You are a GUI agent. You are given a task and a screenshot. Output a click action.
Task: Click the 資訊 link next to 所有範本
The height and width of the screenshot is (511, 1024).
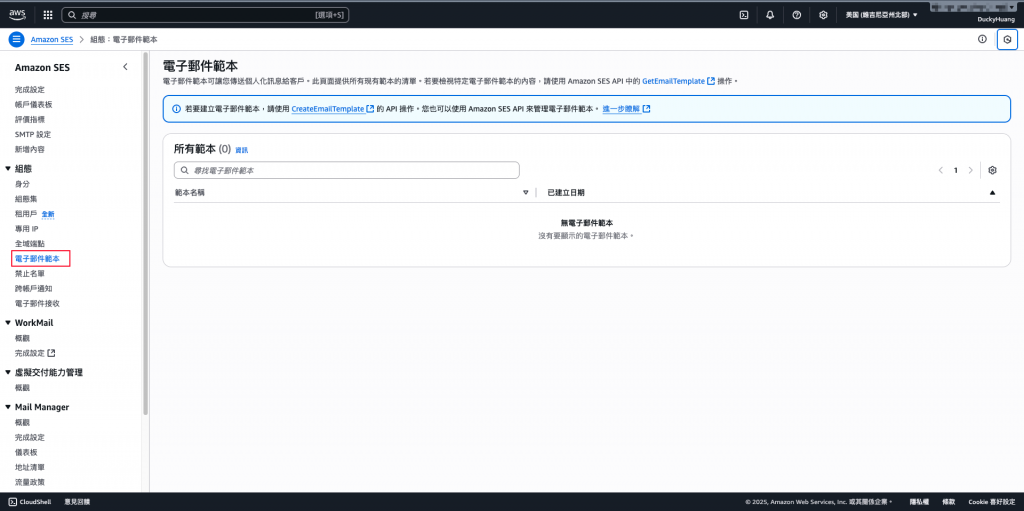coord(242,150)
